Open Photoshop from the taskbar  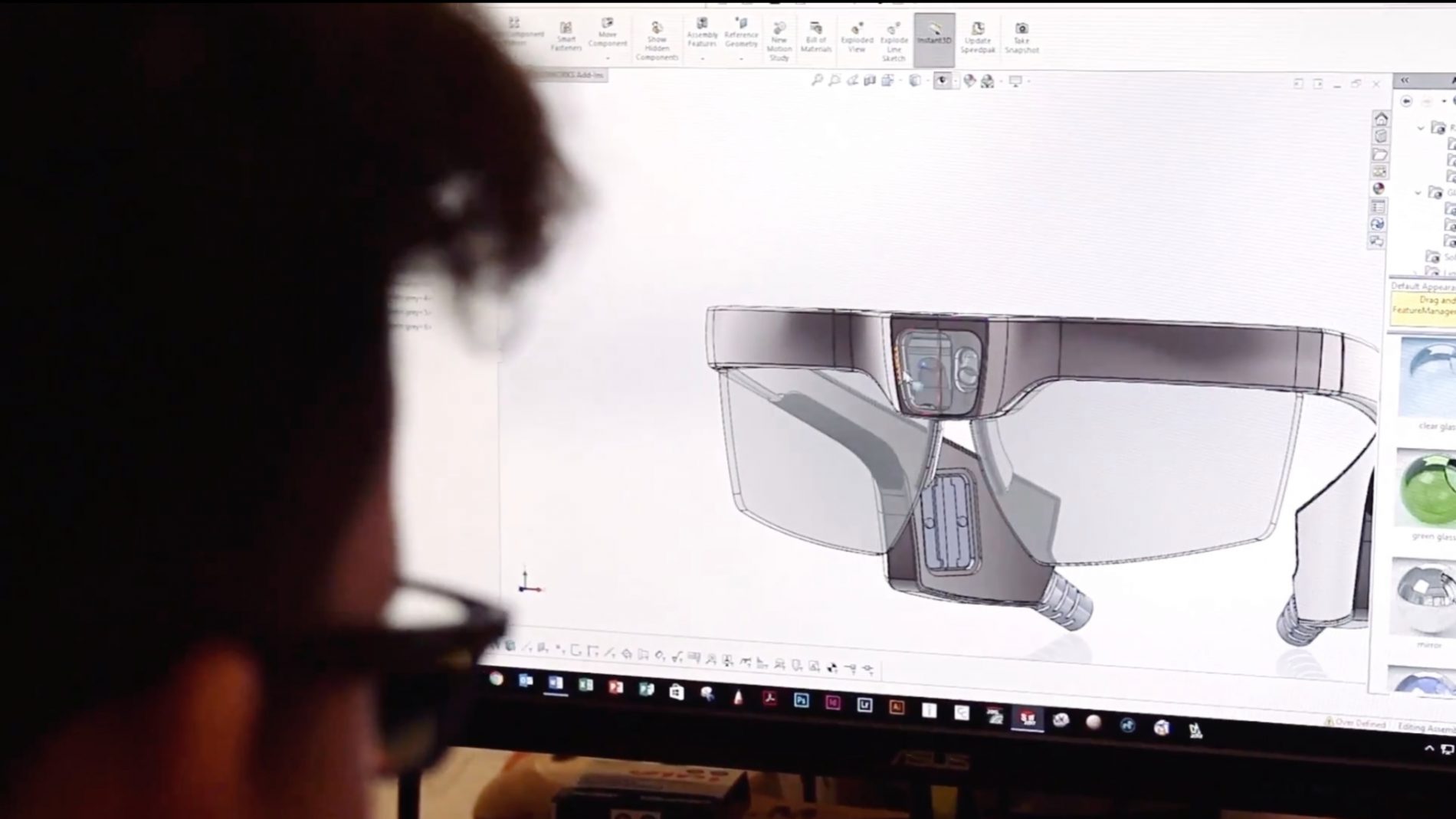(801, 699)
